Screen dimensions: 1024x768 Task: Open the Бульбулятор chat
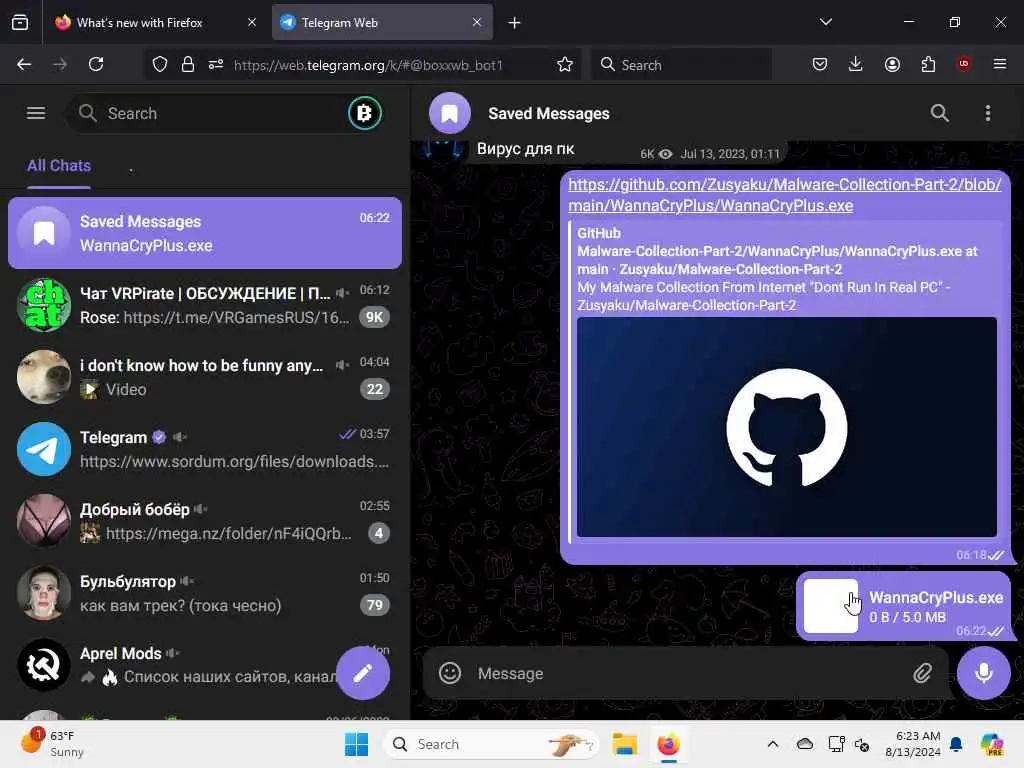pyautogui.click(x=204, y=592)
